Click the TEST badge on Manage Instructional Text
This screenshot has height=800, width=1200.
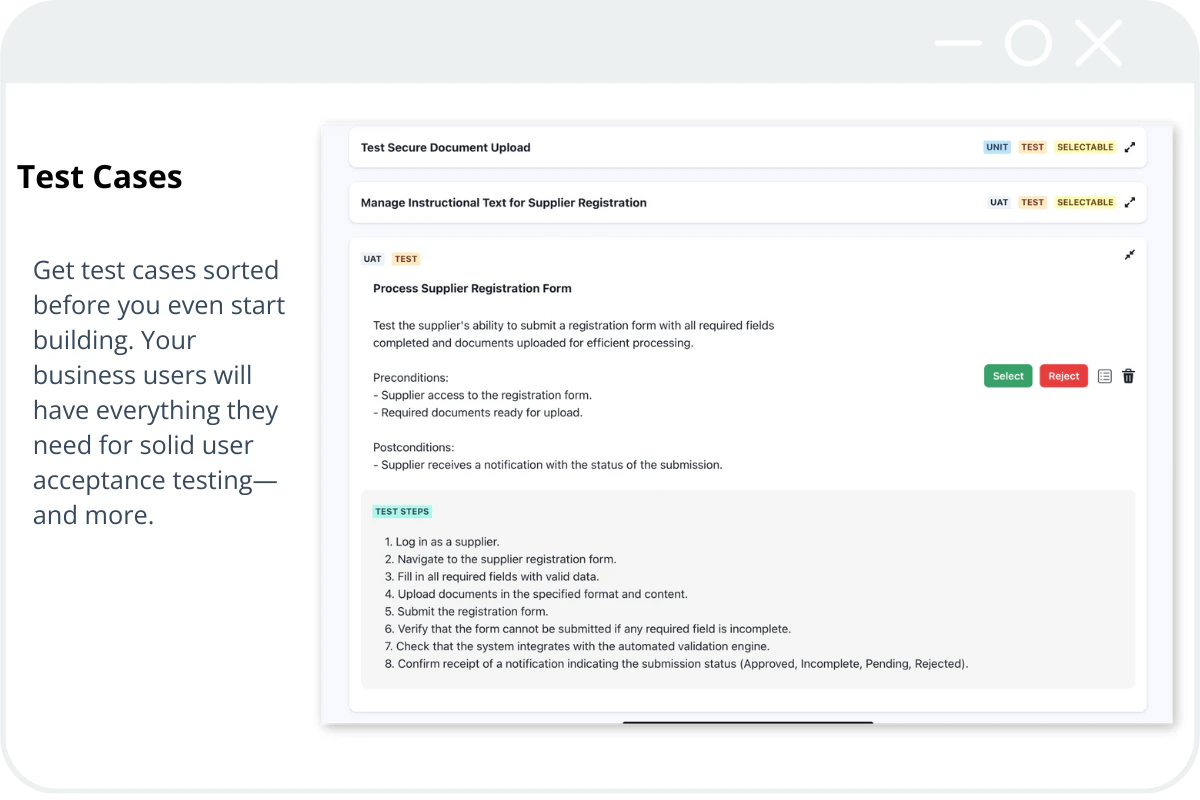[x=1032, y=202]
